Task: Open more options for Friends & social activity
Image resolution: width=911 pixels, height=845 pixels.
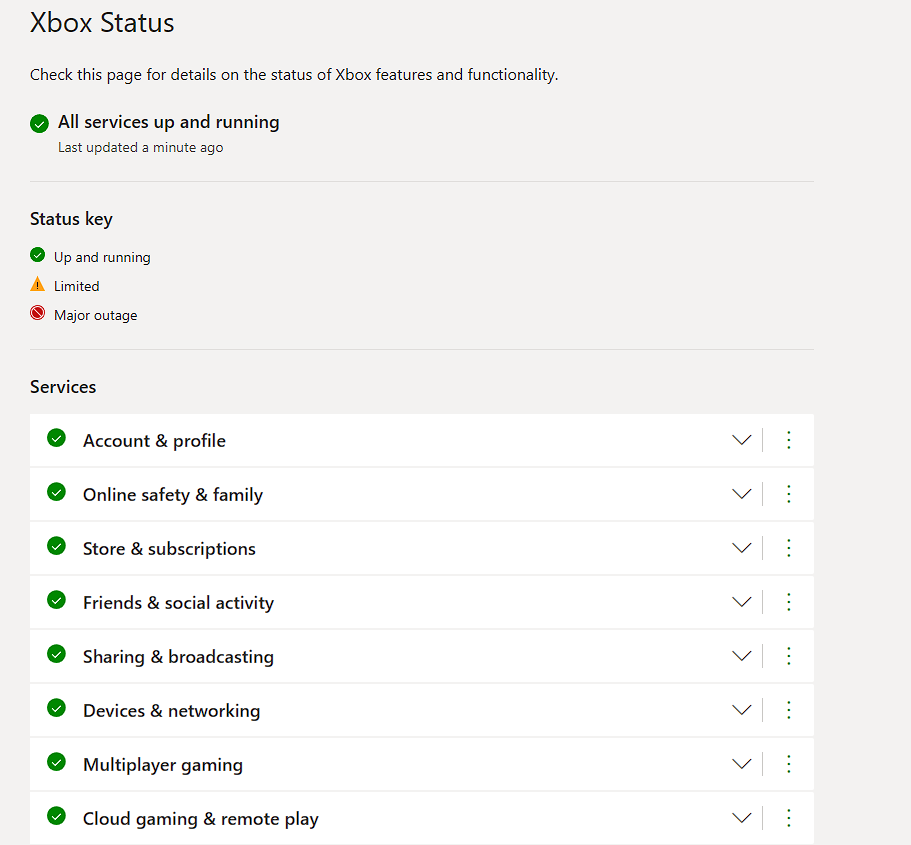Action: coord(788,603)
